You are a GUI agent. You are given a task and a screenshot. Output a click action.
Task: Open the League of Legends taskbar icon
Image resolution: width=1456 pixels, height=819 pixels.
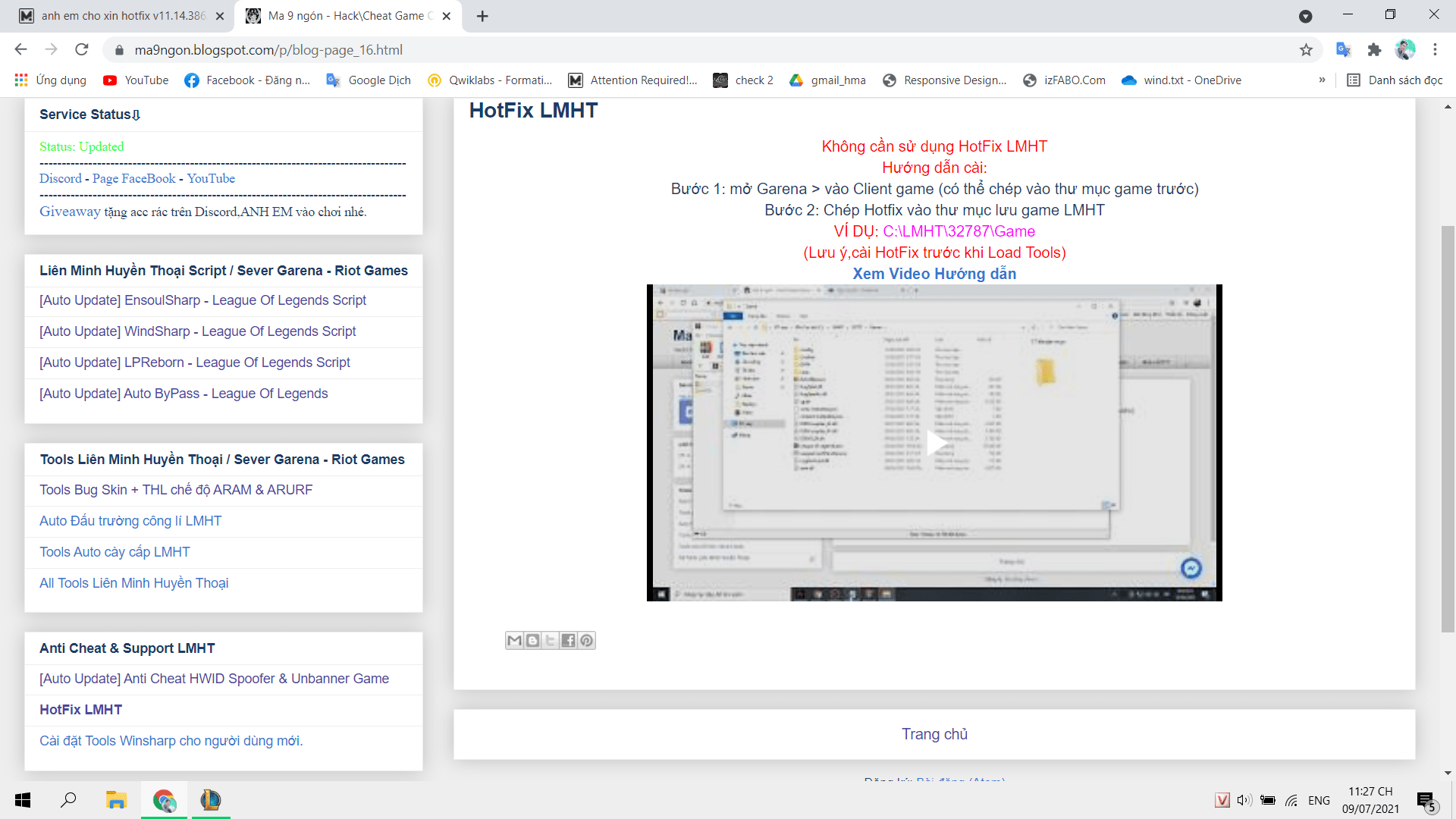tap(210, 800)
